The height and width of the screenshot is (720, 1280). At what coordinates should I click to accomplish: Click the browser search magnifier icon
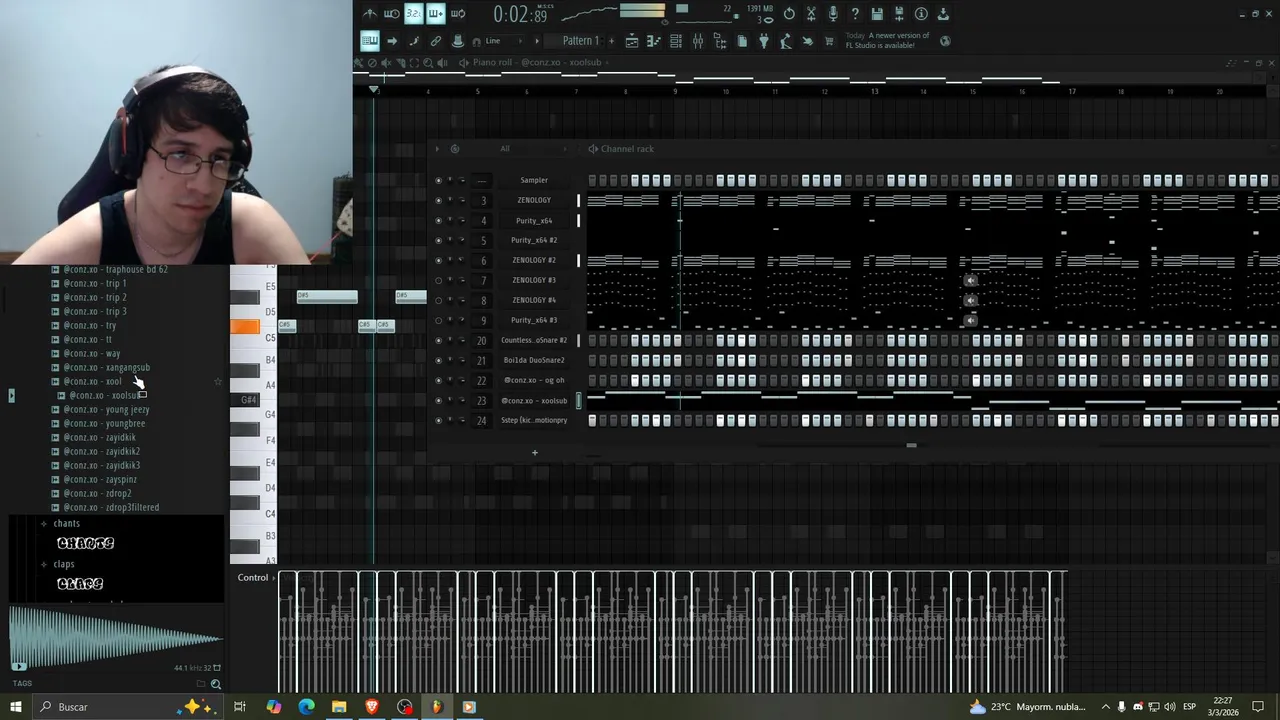[x=216, y=685]
